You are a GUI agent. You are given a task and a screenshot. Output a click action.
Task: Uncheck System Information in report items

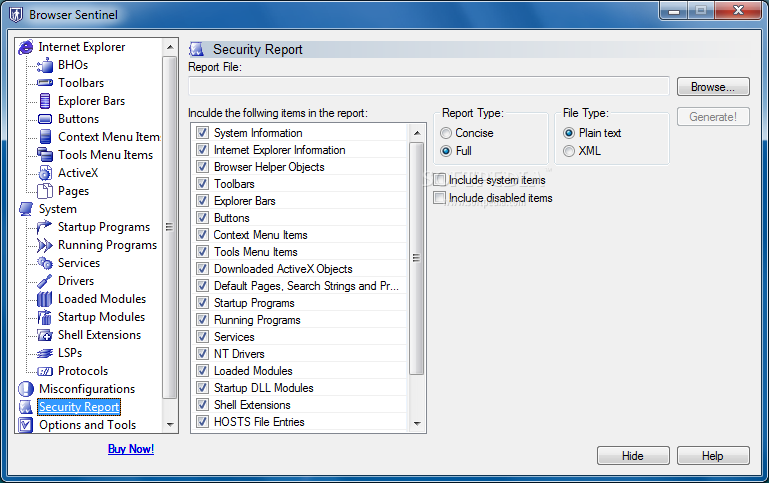(x=202, y=132)
